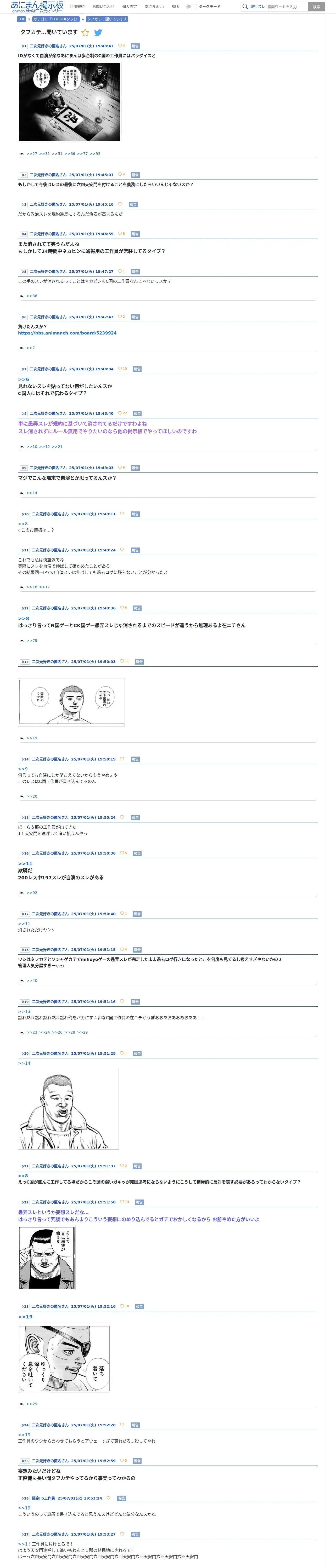Like post 4 using the heart icon

[120, 234]
